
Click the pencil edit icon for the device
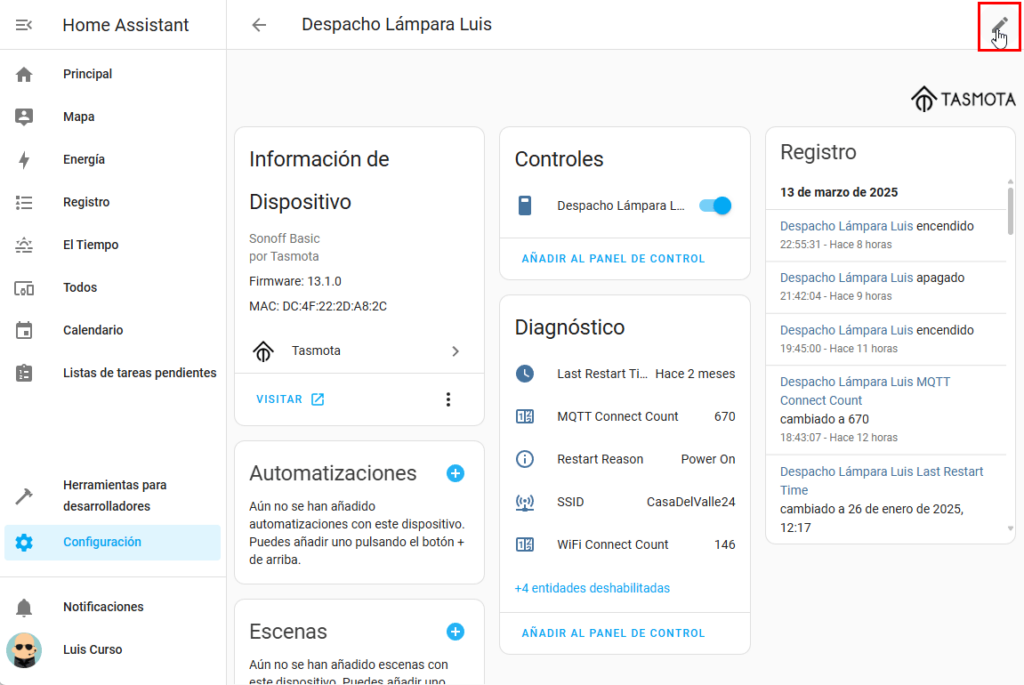[x=999, y=26]
